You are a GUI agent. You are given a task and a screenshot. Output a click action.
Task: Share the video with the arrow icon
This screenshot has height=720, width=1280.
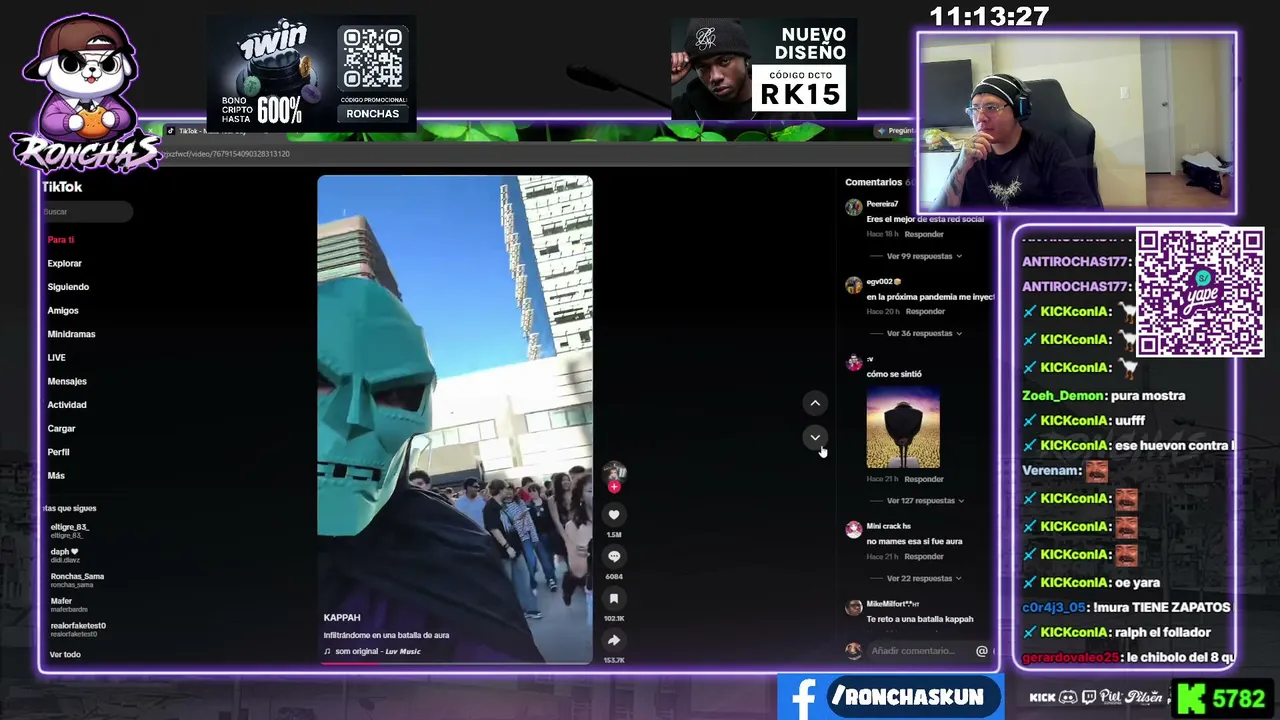click(x=614, y=641)
